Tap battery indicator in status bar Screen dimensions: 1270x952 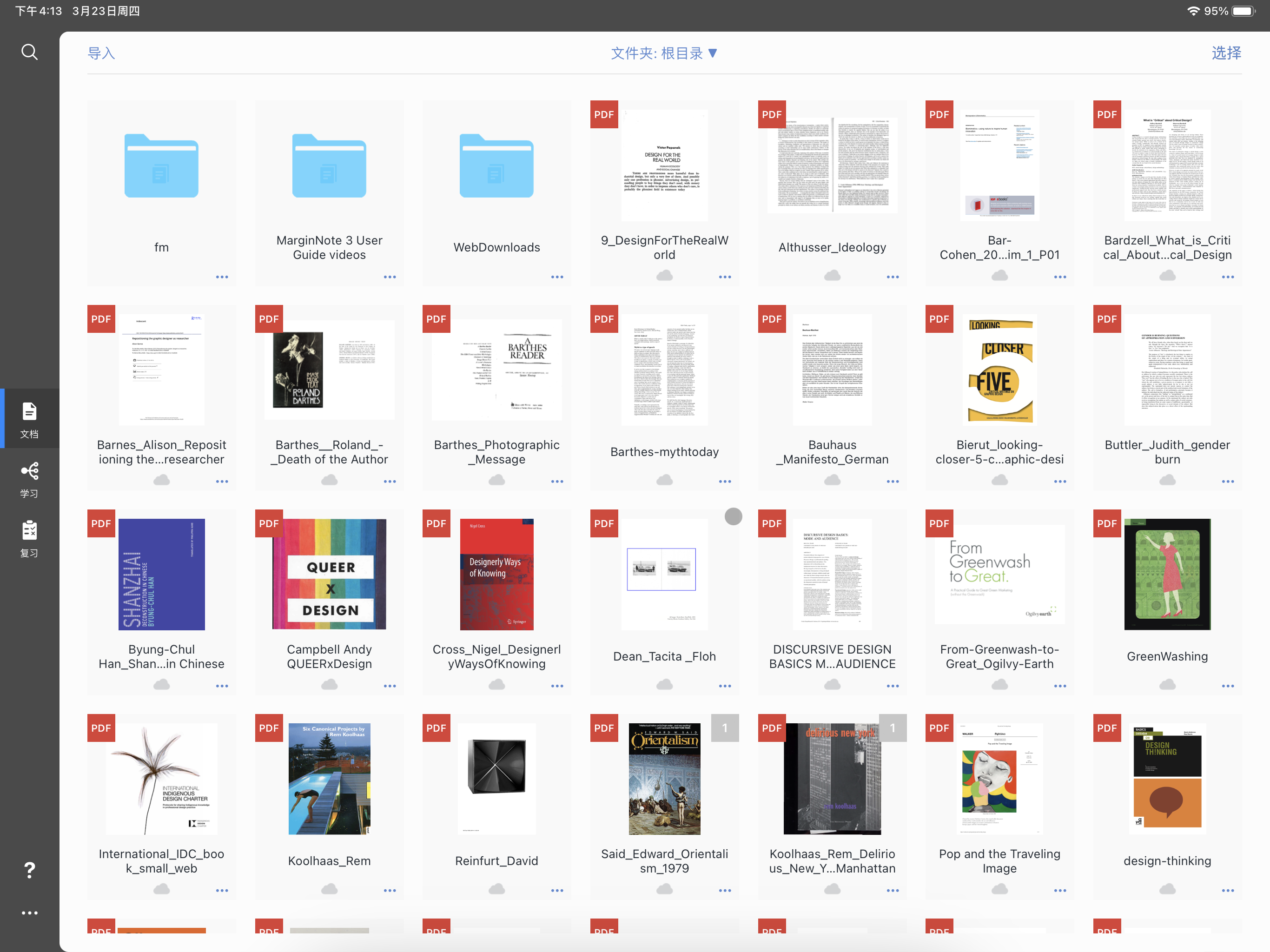click(1243, 11)
